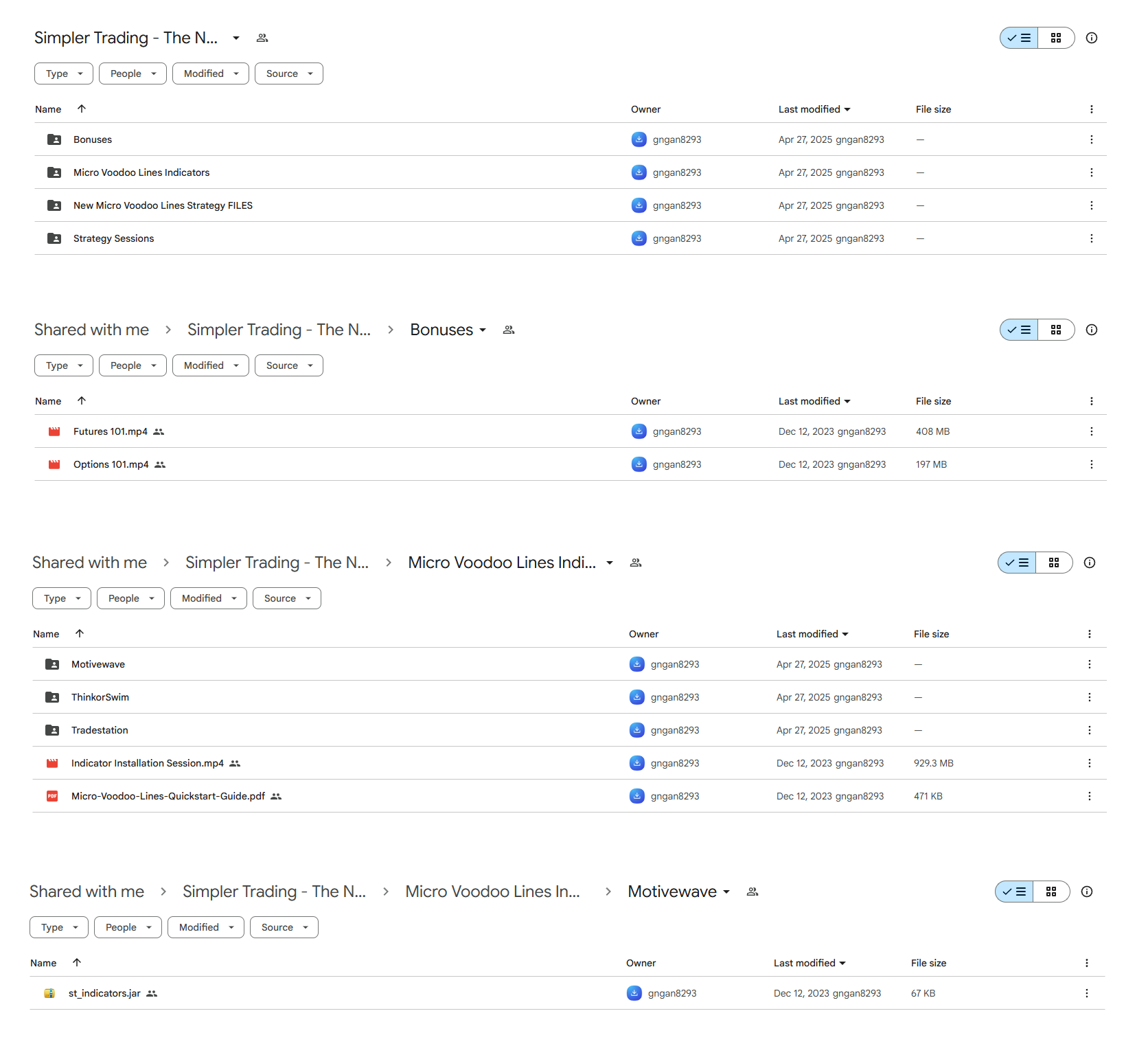Open more options for New Micro Voodoo Lines Strategy FILES
This screenshot has width=1148, height=1044.
tap(1091, 205)
